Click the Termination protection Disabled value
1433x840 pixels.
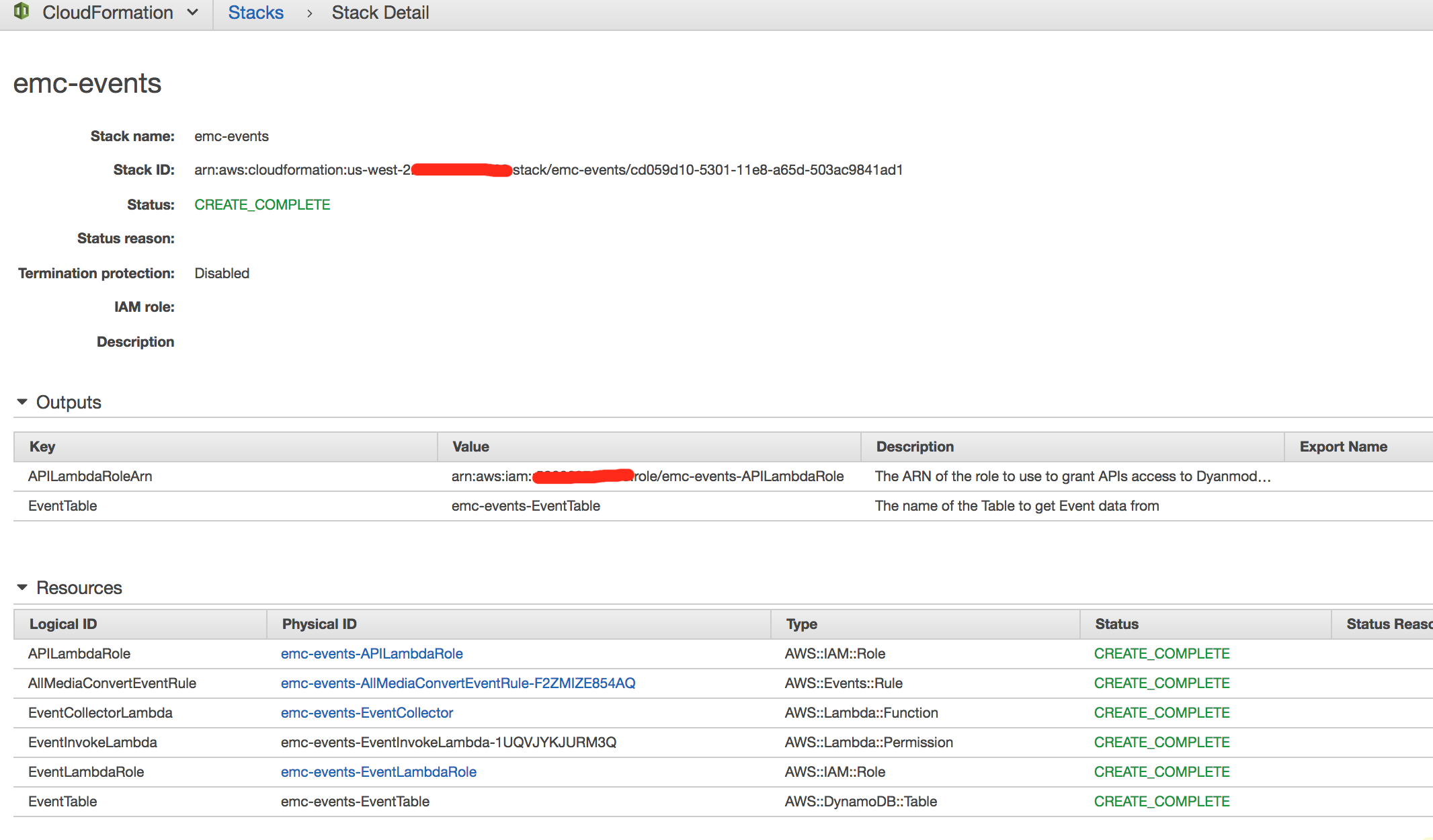222,274
